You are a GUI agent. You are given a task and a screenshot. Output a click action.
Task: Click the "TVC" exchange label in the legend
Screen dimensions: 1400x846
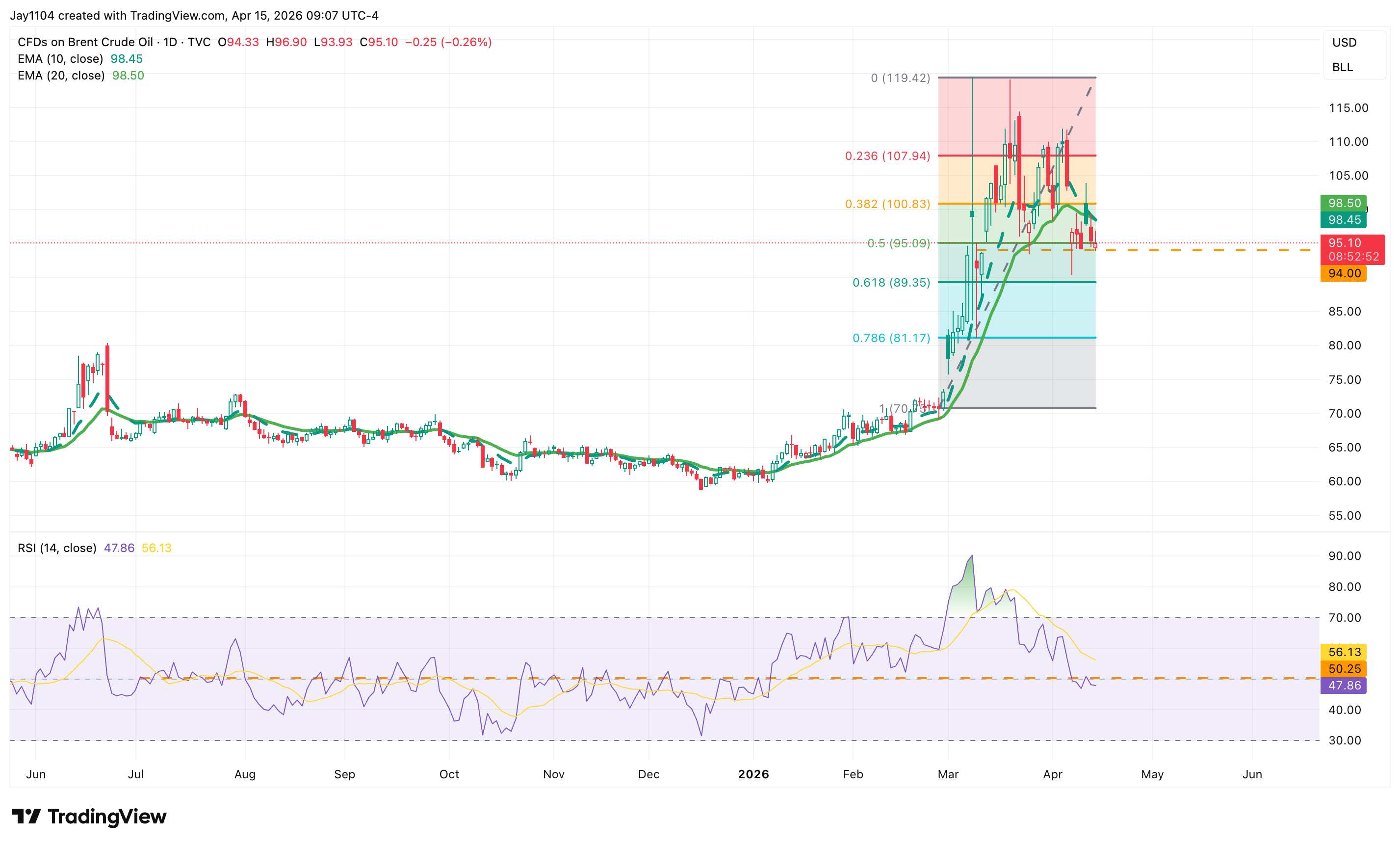pos(198,42)
